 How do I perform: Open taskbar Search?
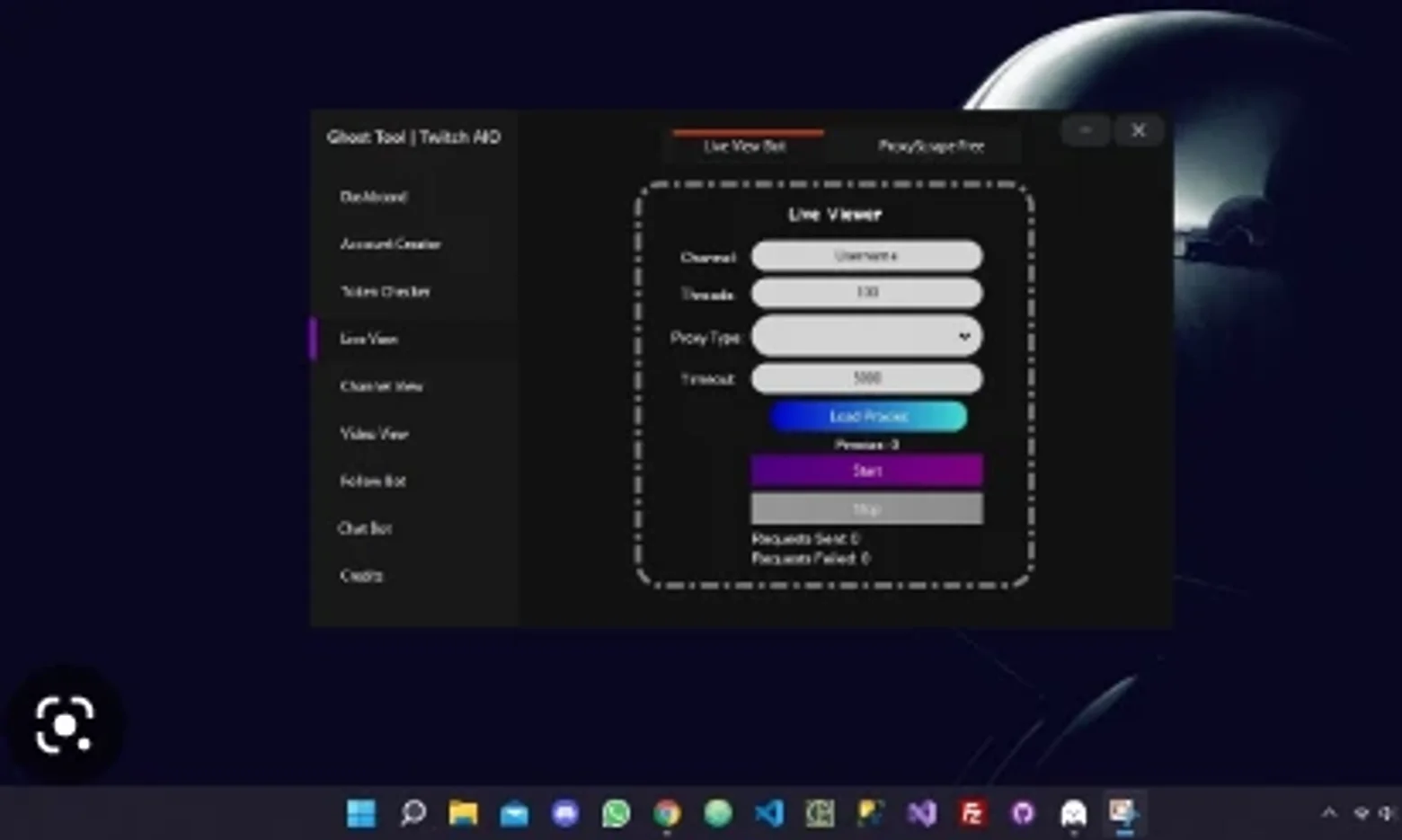point(413,813)
